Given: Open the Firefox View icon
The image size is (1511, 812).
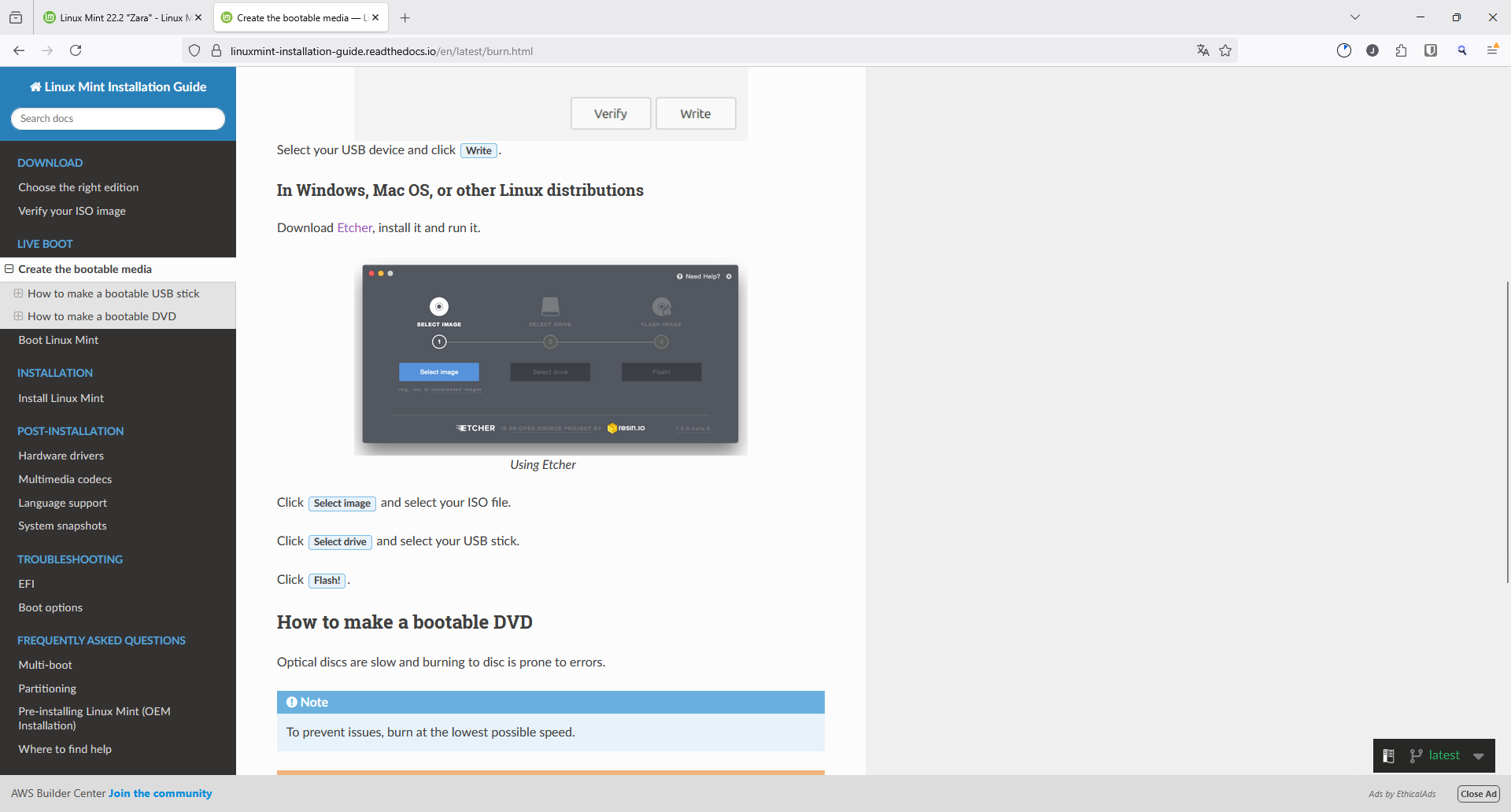Looking at the screenshot, I should point(16,17).
